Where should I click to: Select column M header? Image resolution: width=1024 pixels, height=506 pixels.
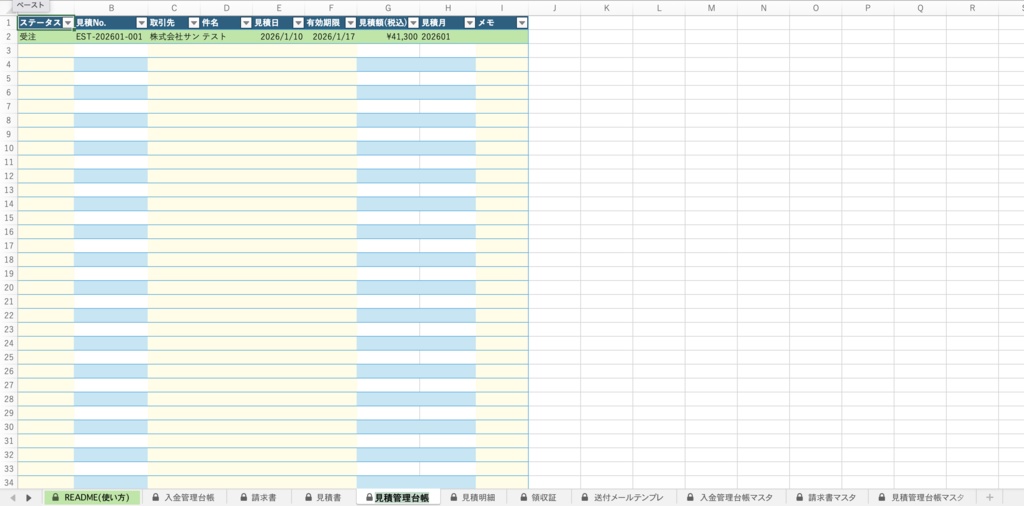711,8
